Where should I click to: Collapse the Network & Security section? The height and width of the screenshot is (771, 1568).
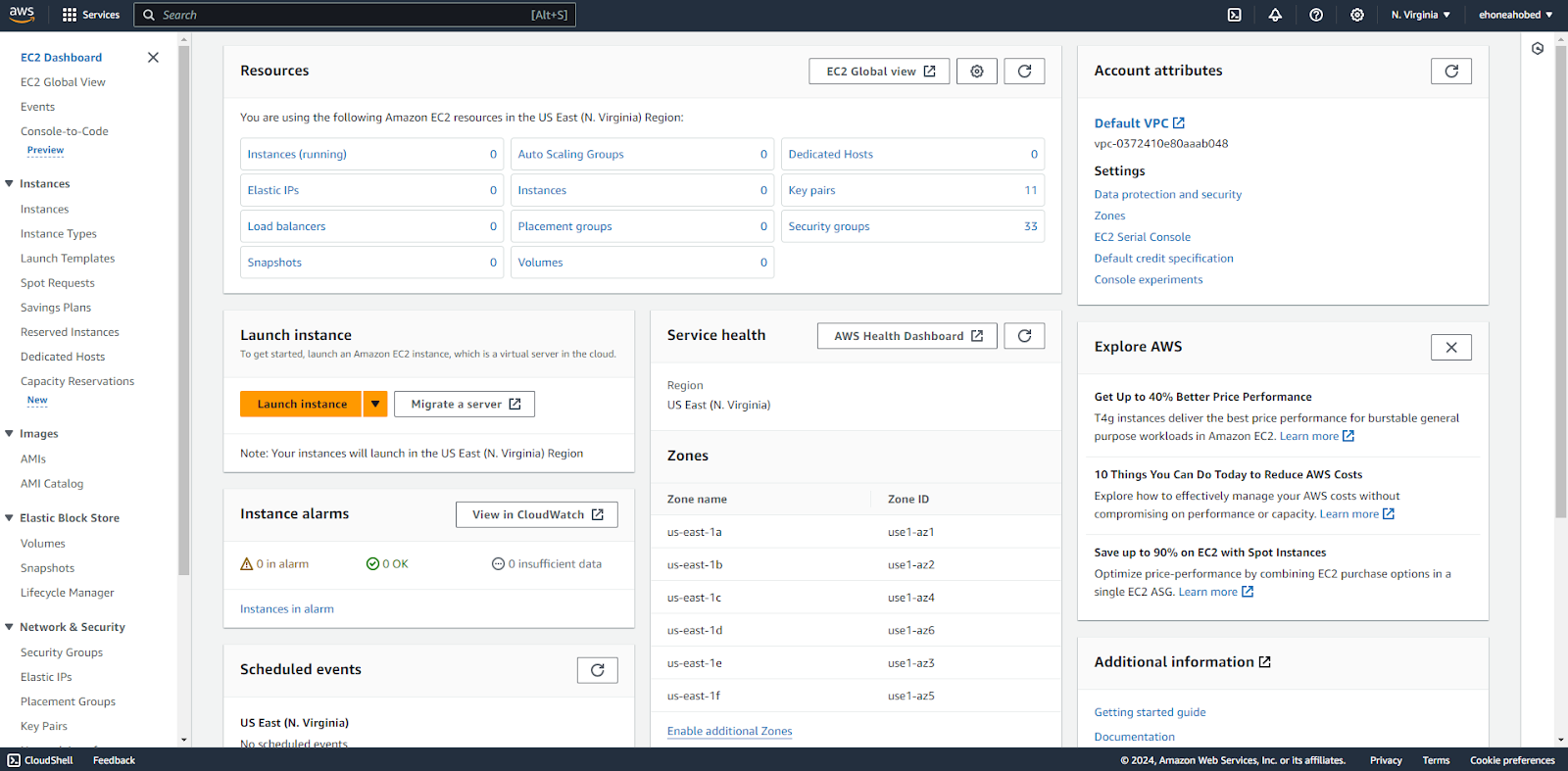9,627
